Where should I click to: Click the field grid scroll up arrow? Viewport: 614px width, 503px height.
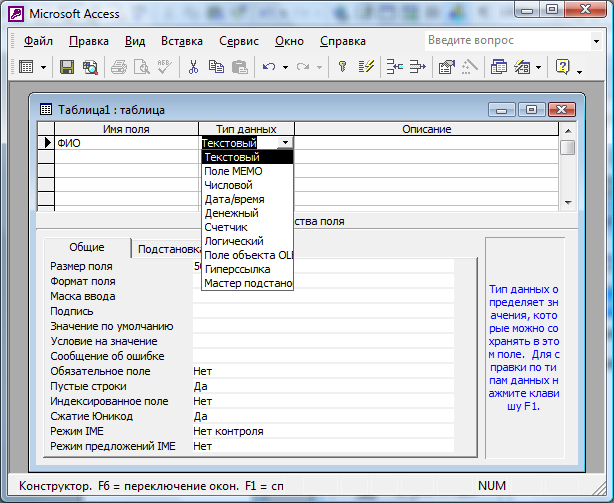568,131
